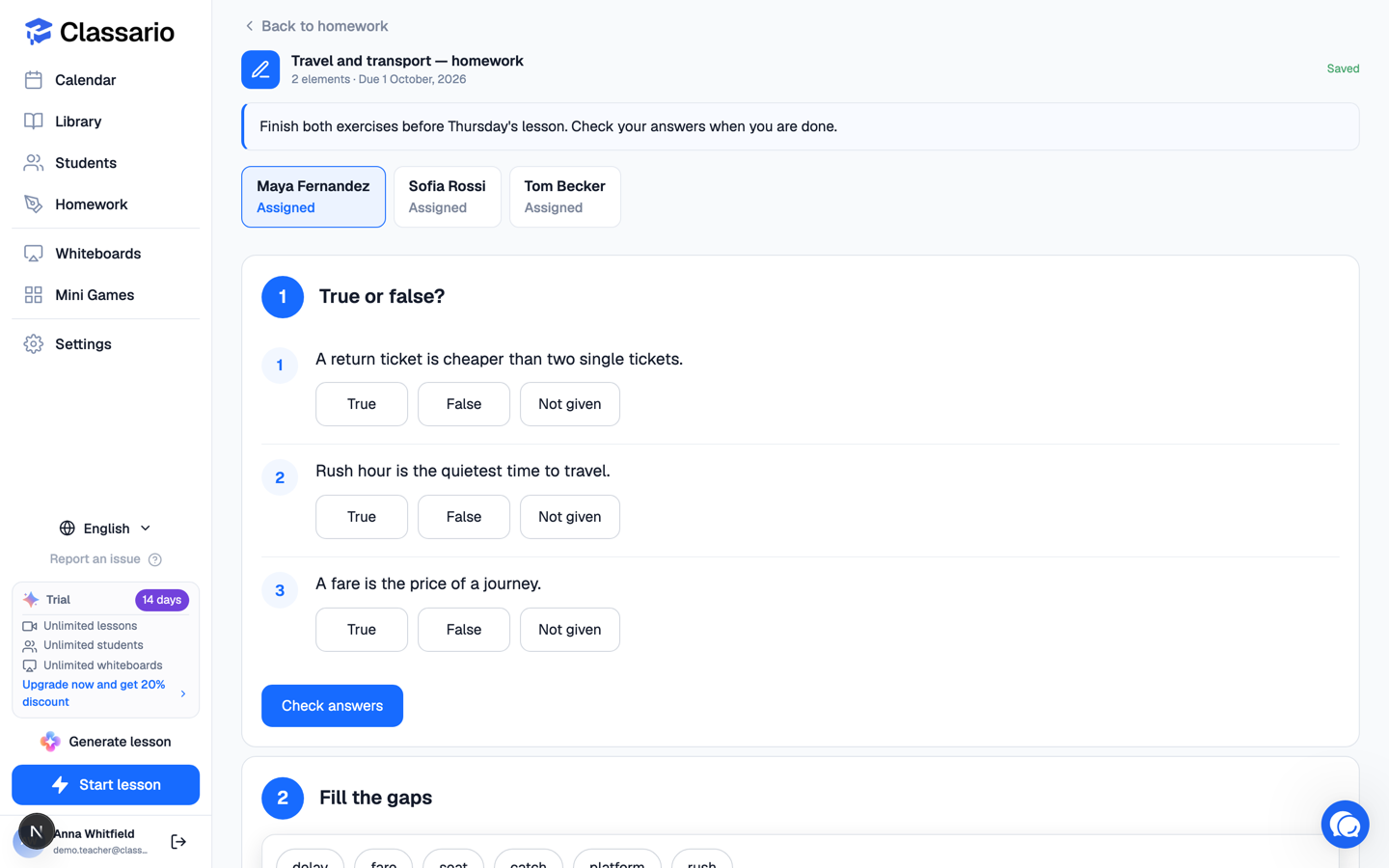Image resolution: width=1389 pixels, height=868 pixels.
Task: Click the help icon beside Report an issue
Action: click(x=155, y=559)
